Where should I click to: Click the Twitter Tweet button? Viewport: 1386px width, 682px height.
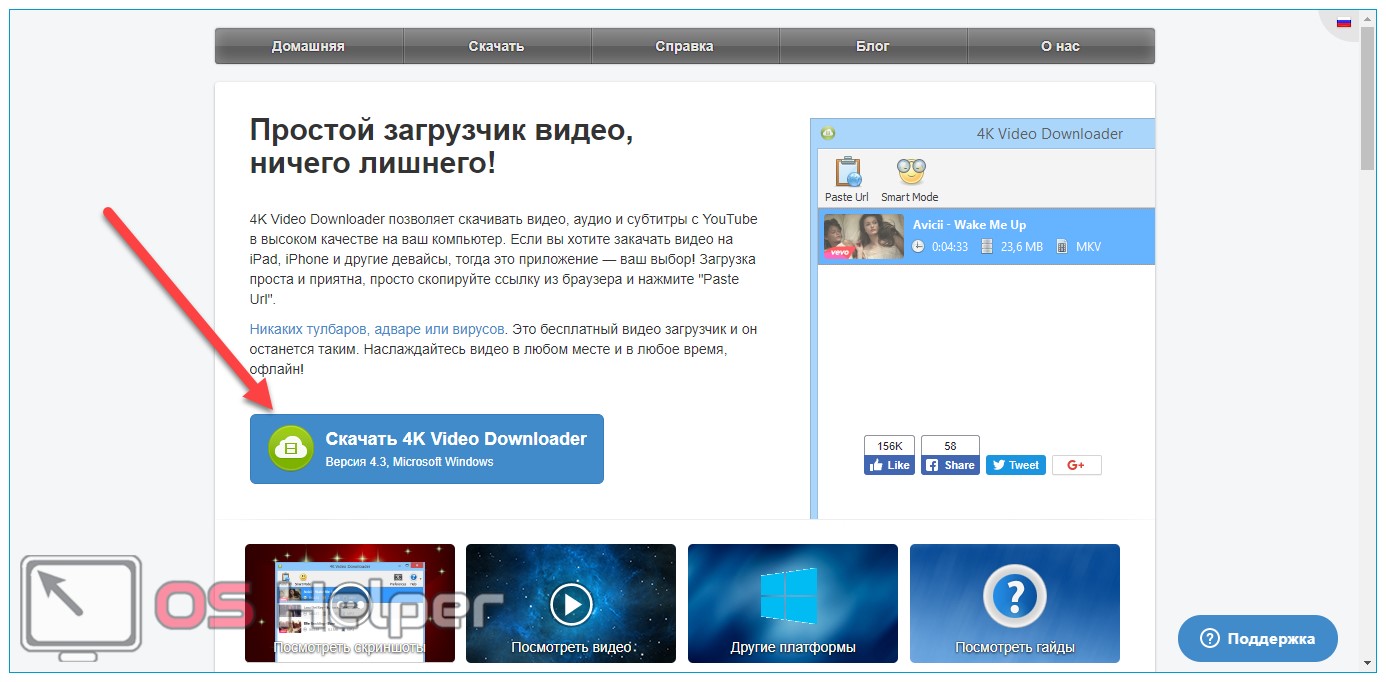1016,465
